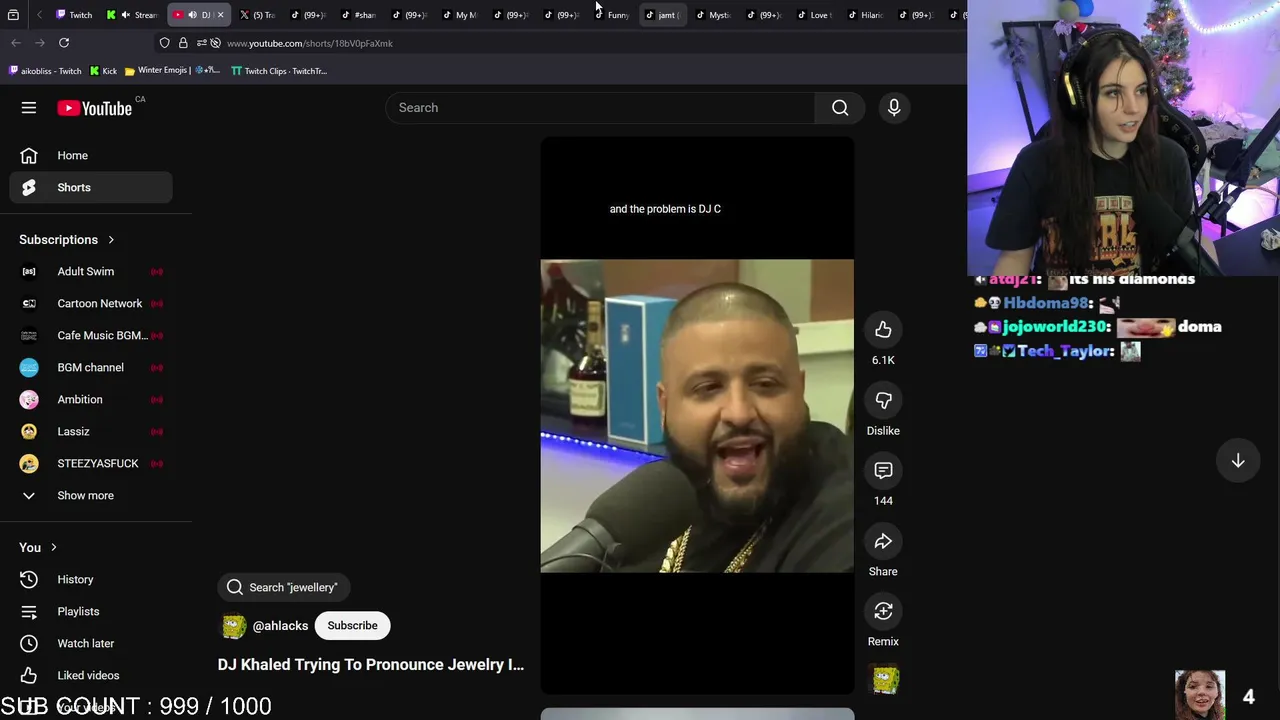1280x720 pixels.
Task: Click the YouTube logo
Action: (95, 108)
